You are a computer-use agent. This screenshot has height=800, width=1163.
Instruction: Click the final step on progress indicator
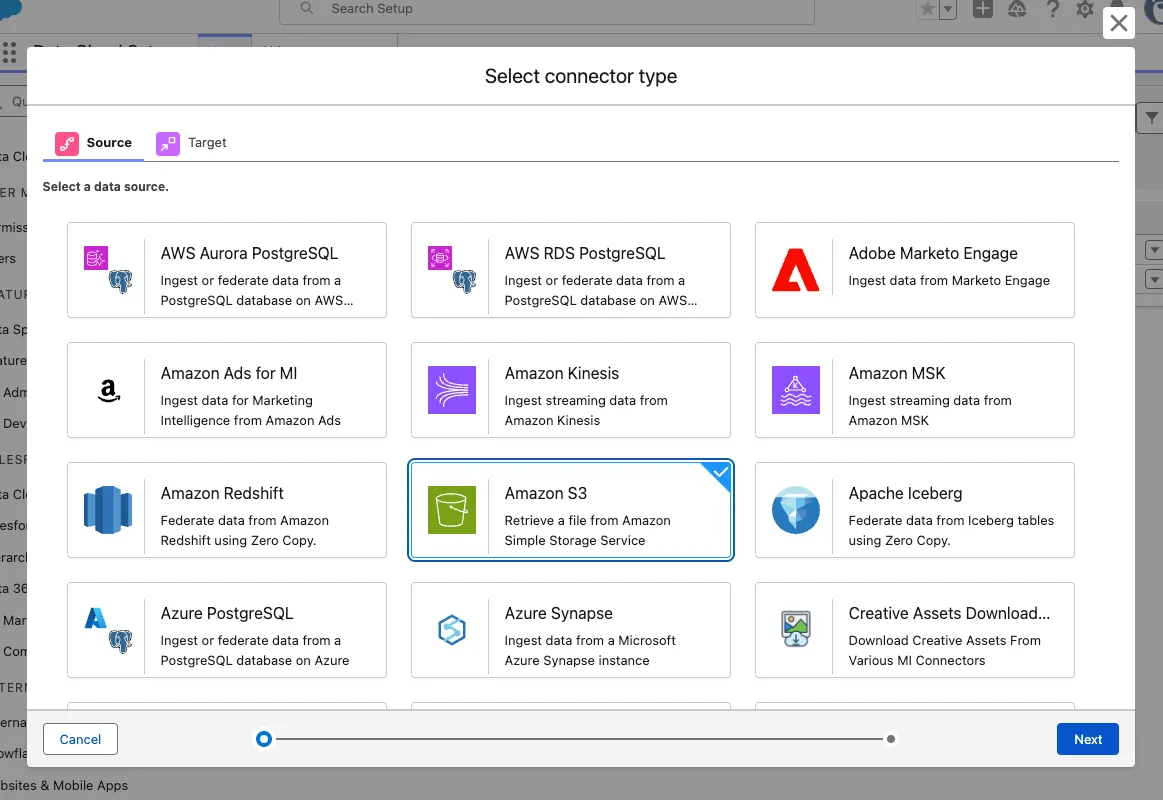pyautogui.click(x=890, y=739)
